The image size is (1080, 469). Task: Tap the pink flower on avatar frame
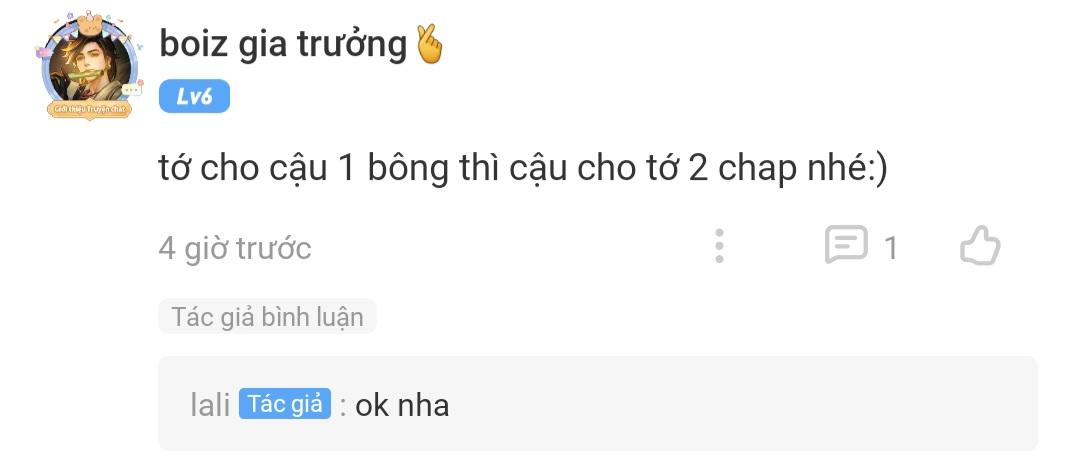43,51
